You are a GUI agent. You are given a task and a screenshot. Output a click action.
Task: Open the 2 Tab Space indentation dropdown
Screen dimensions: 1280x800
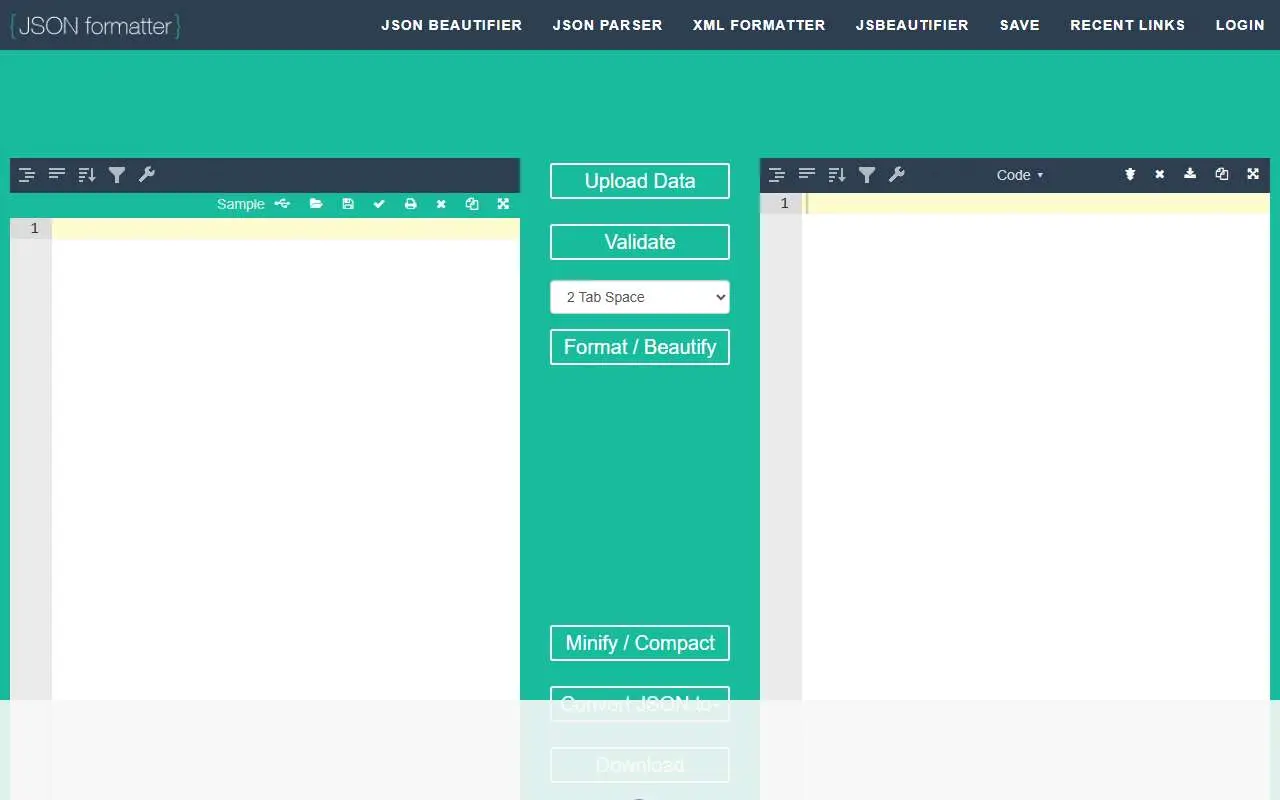click(640, 297)
